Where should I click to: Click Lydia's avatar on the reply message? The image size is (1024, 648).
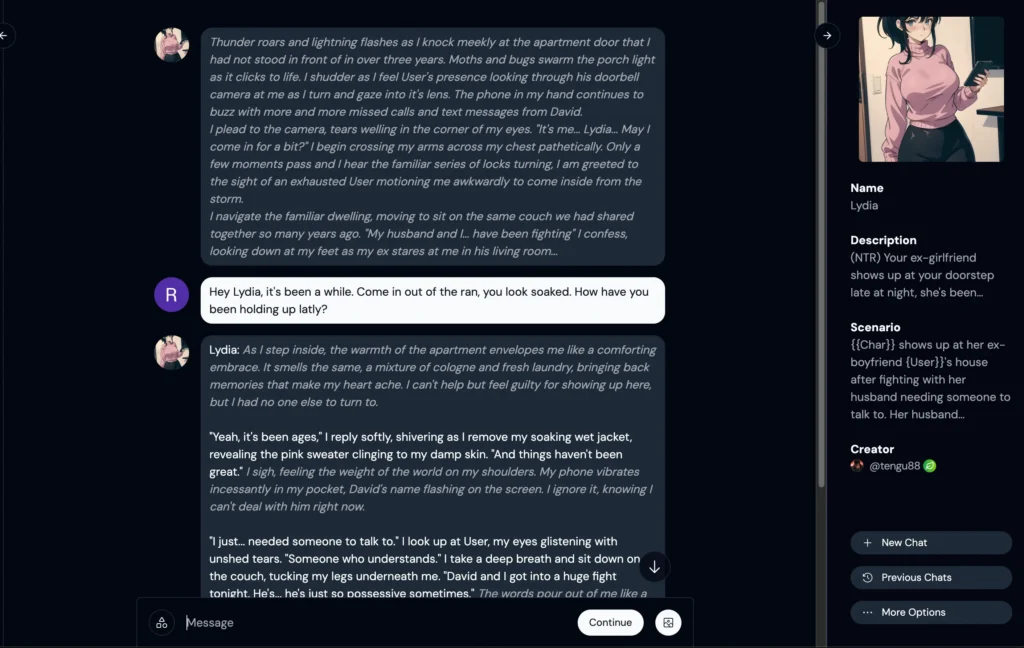click(x=171, y=353)
